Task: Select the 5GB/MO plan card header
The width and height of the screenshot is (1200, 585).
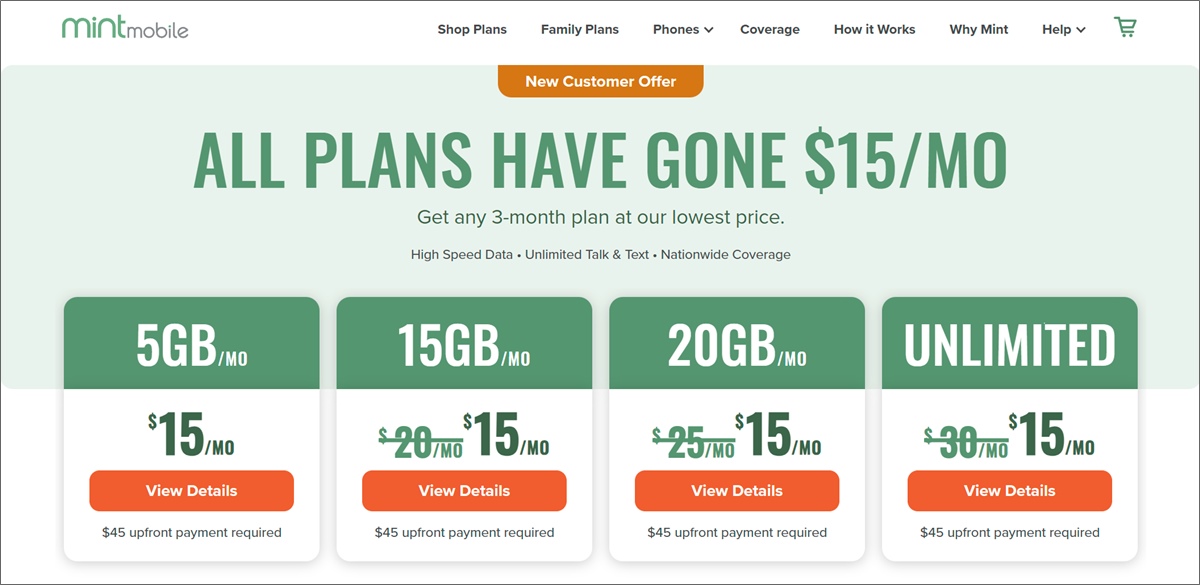Action: 192,344
